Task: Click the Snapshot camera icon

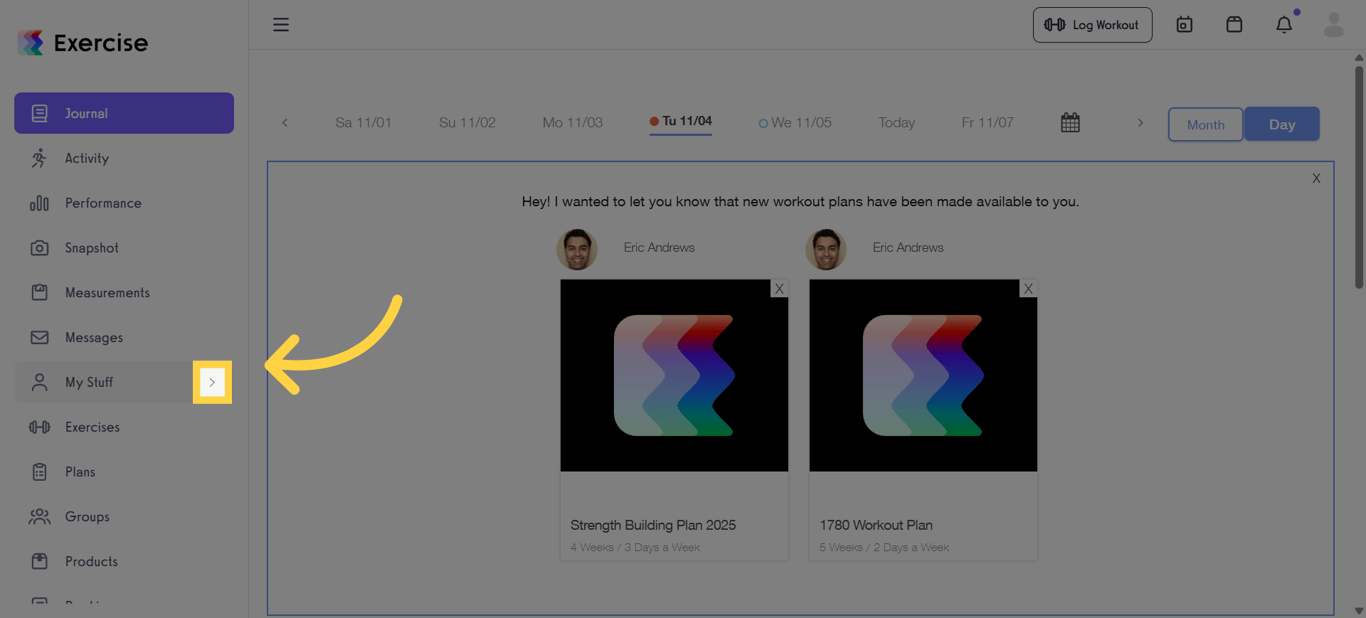Action: 39,248
